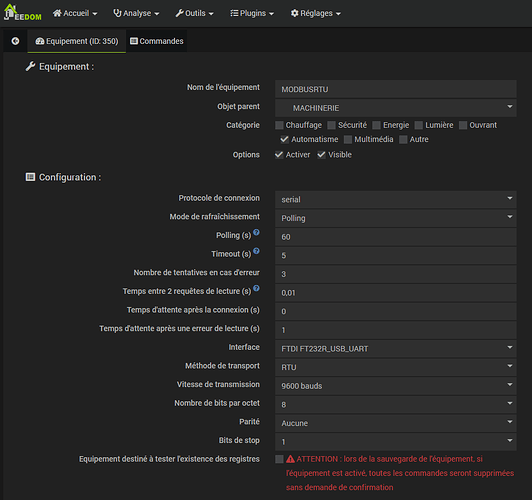The height and width of the screenshot is (500, 532).
Task: Expand the Vitesse de transmission dropdown
Action: coord(396,386)
